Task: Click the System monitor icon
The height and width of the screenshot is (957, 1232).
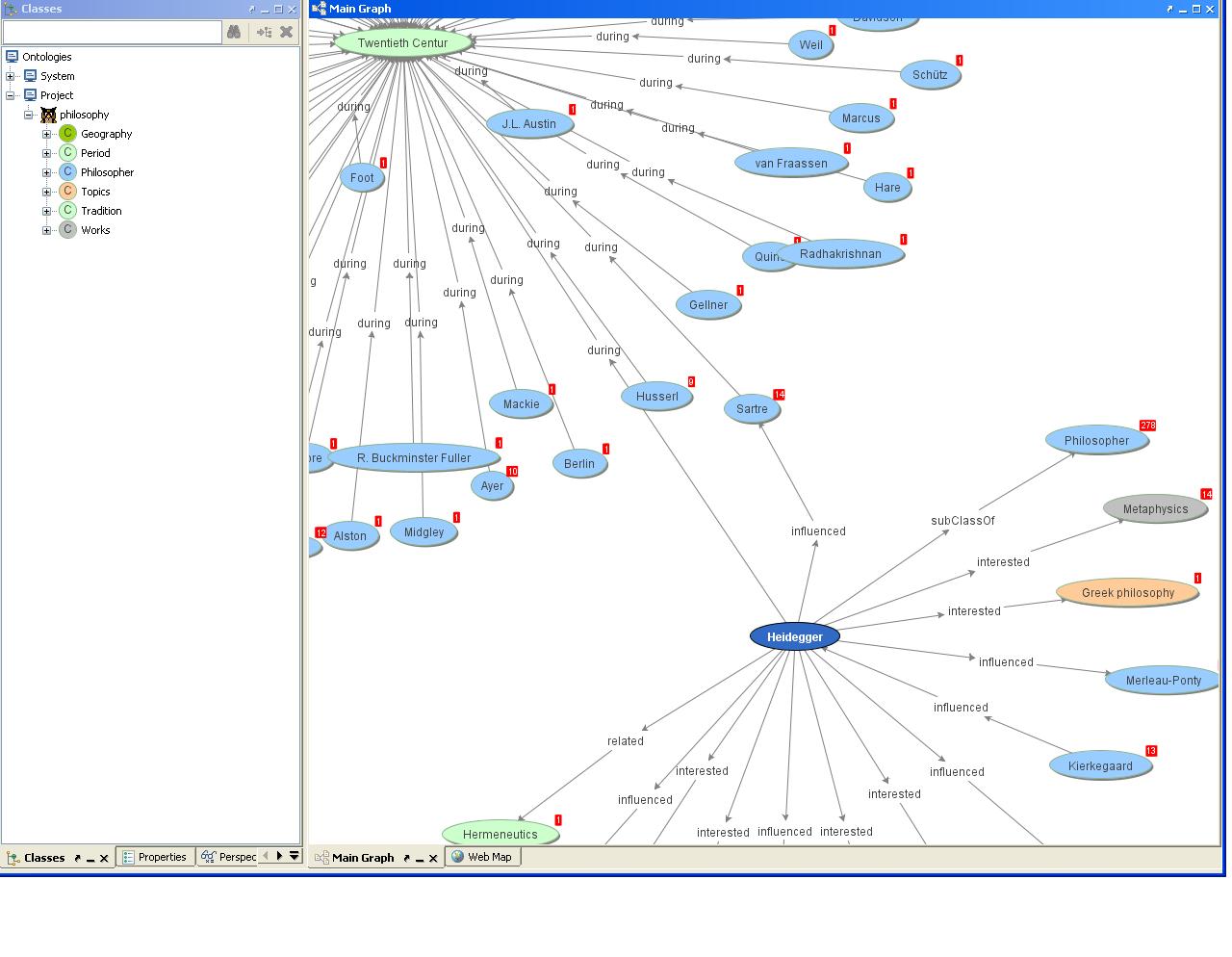Action: point(30,76)
